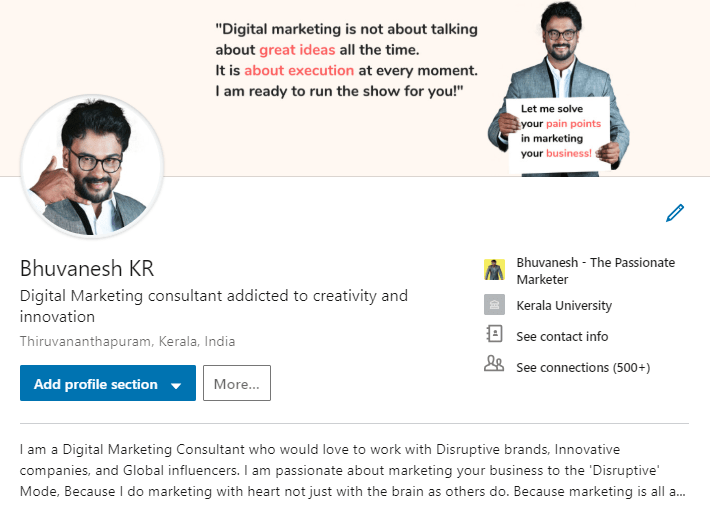
Task: Click the Kerala University building icon
Action: click(x=494, y=305)
